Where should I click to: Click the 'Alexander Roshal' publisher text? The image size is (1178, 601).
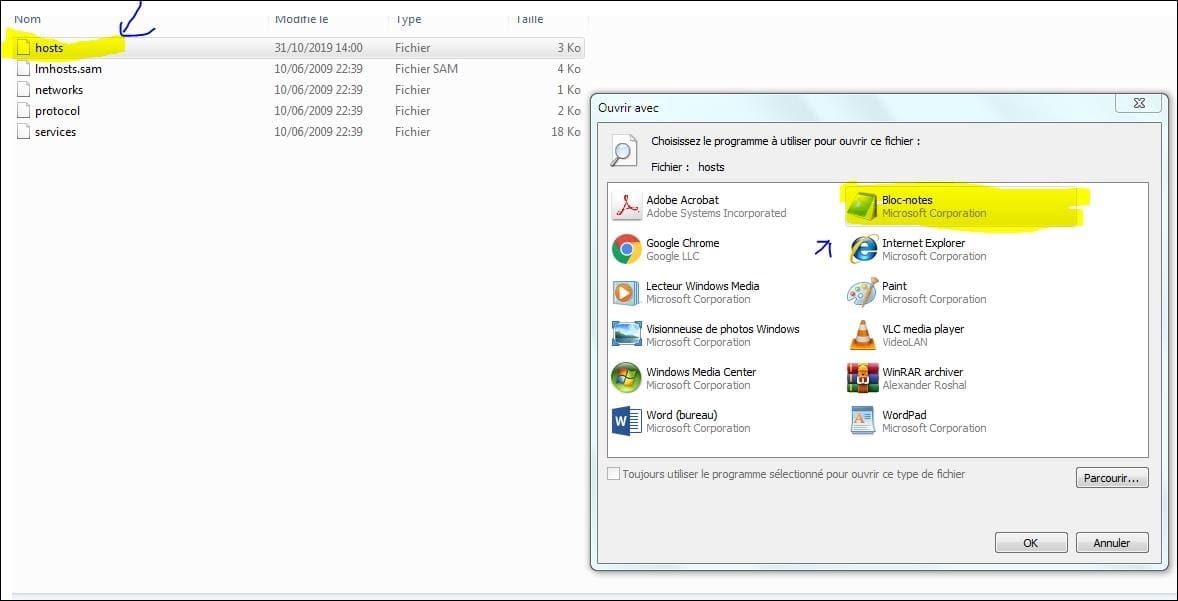tap(924, 385)
